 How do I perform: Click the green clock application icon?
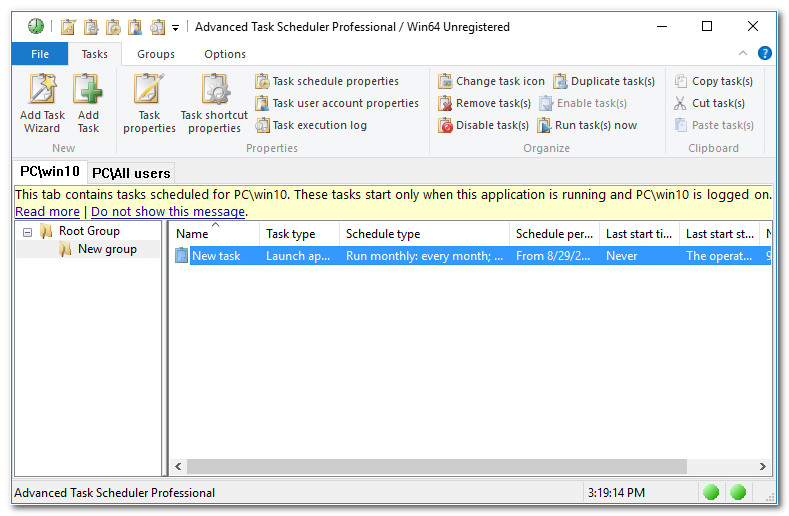click(x=36, y=26)
